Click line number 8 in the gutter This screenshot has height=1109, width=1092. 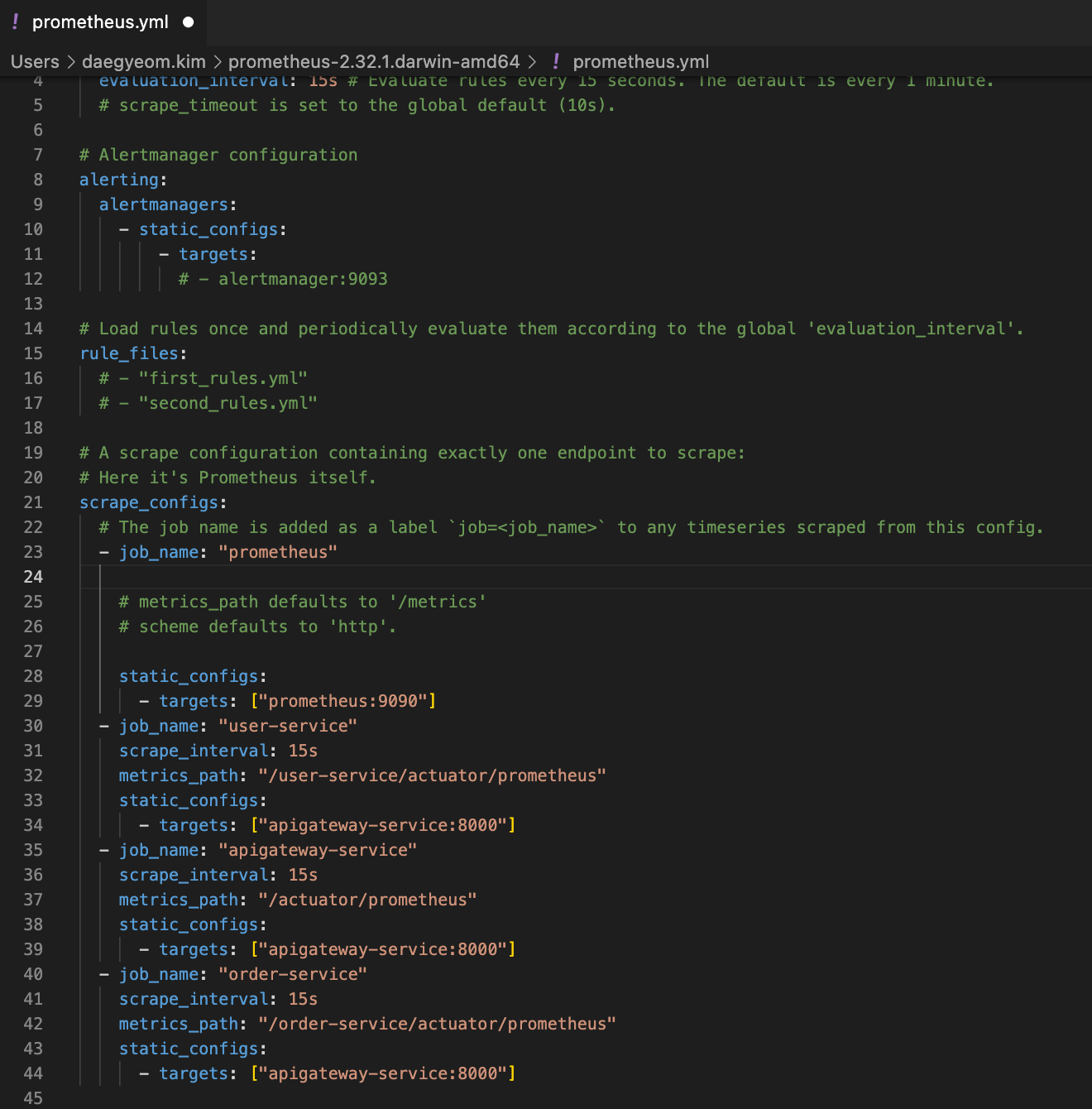pos(38,180)
